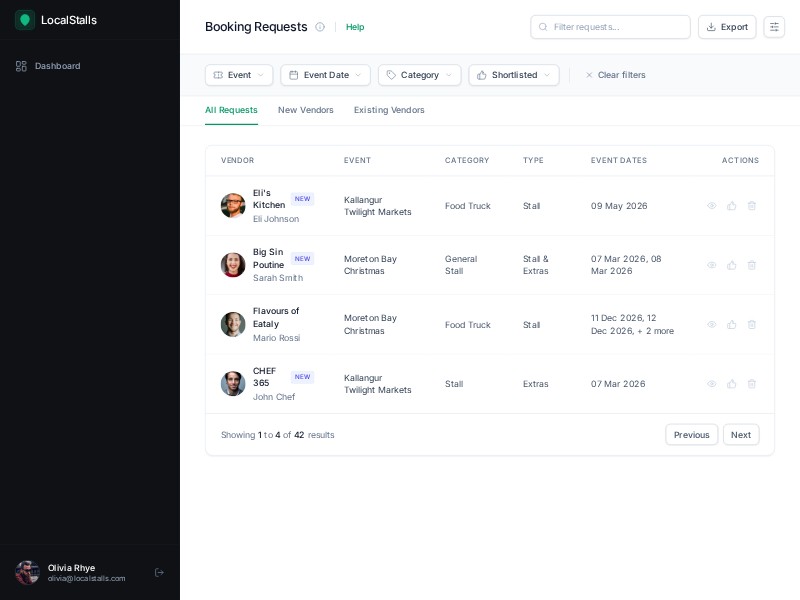Delete Eli's Kitchen request via trash icon
This screenshot has width=800, height=600.
(x=752, y=206)
